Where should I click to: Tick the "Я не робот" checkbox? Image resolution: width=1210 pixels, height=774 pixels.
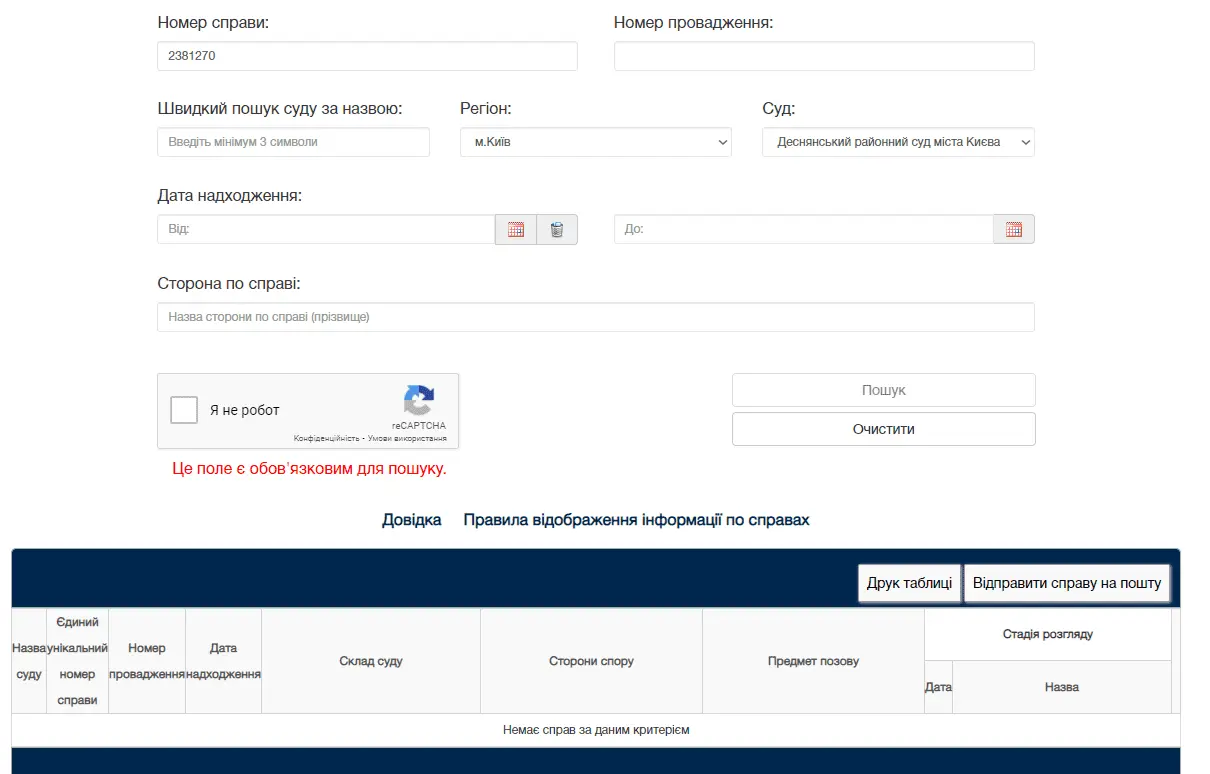(184, 410)
